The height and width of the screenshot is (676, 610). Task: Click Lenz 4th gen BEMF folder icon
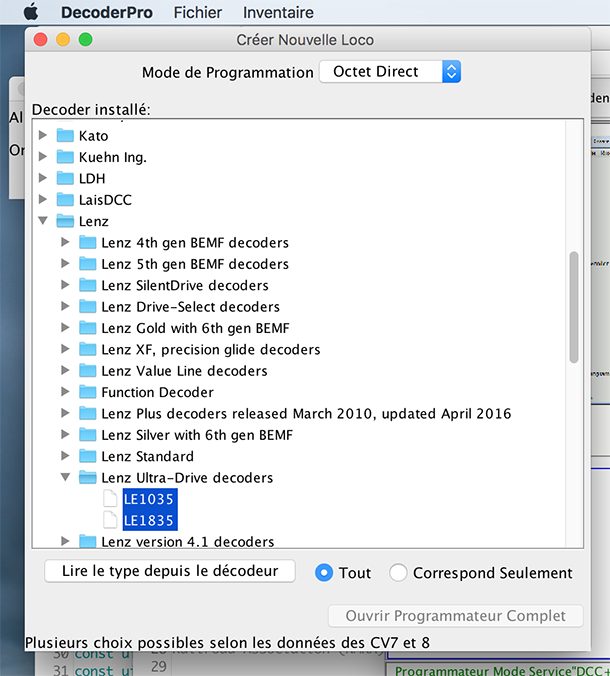[88, 242]
